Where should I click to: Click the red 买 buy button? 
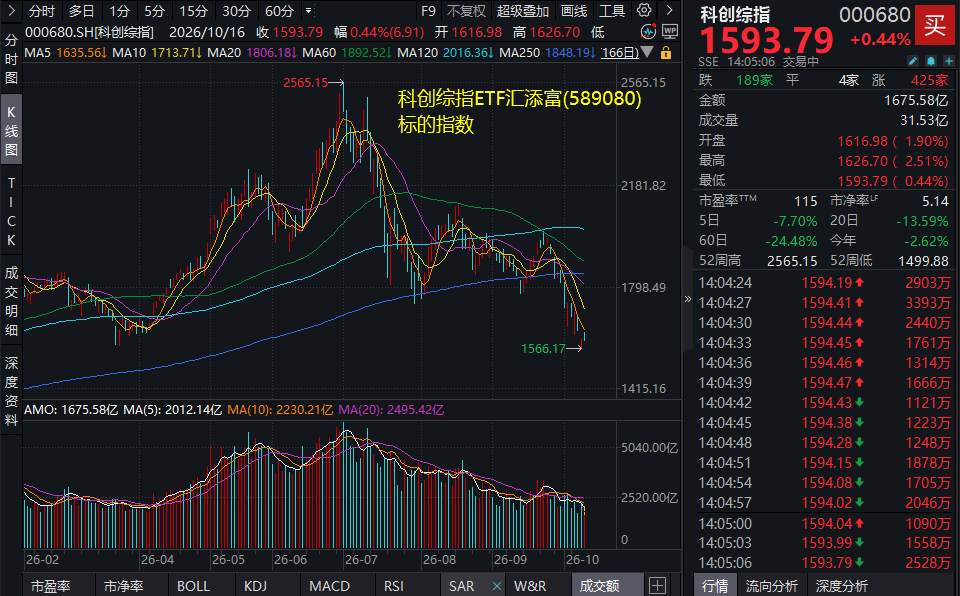(935, 25)
